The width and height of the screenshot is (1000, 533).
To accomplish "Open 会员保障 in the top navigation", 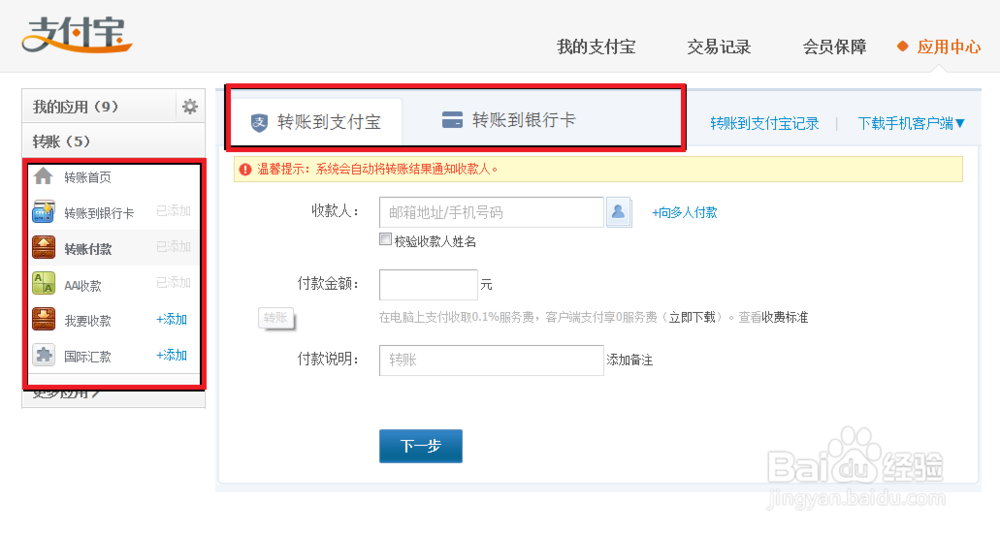I will [x=834, y=47].
